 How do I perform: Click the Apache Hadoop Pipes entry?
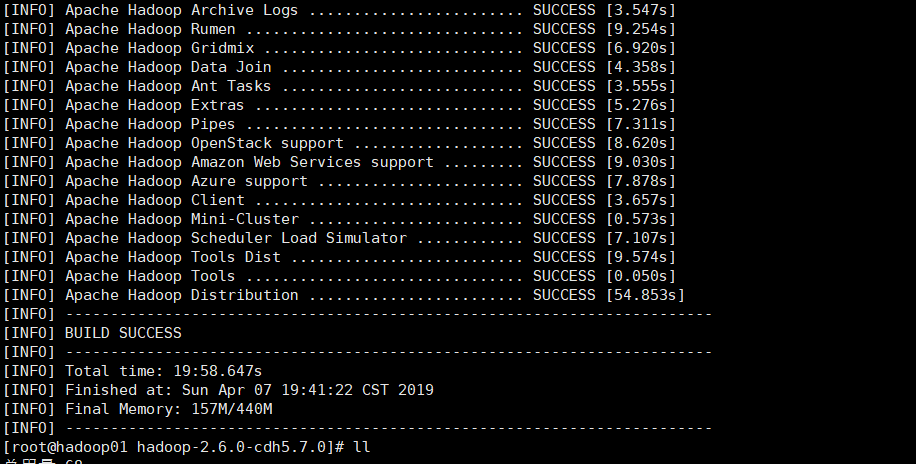point(339,124)
